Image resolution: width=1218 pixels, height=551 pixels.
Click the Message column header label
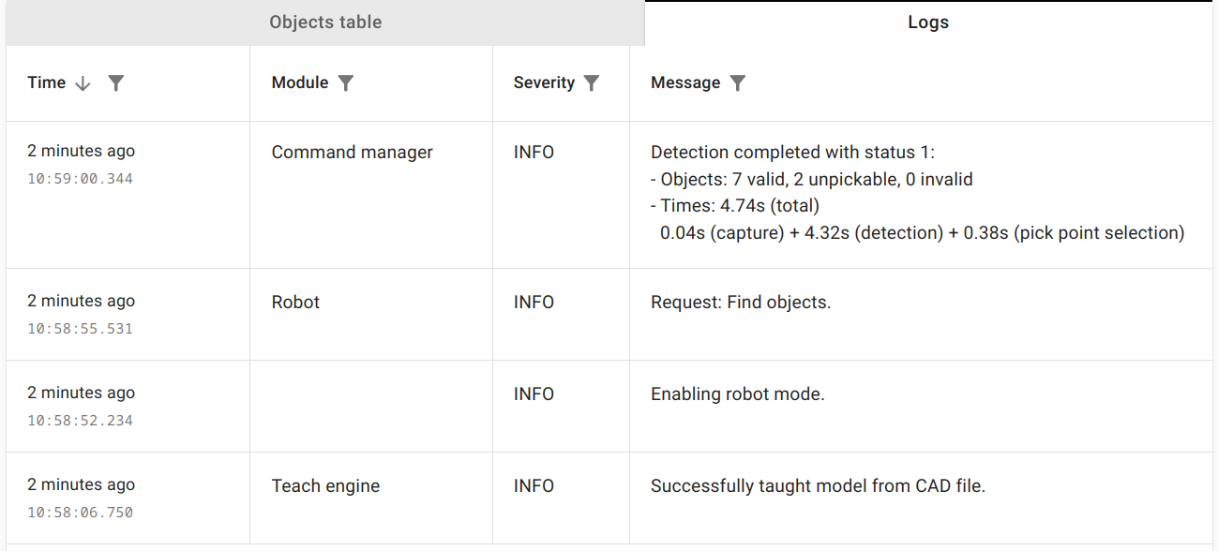click(685, 83)
